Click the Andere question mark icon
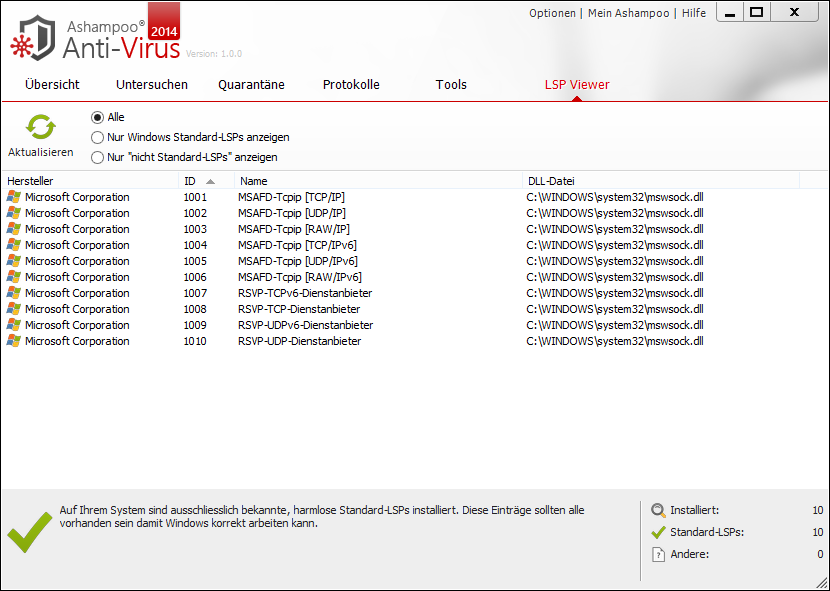 (x=658, y=554)
